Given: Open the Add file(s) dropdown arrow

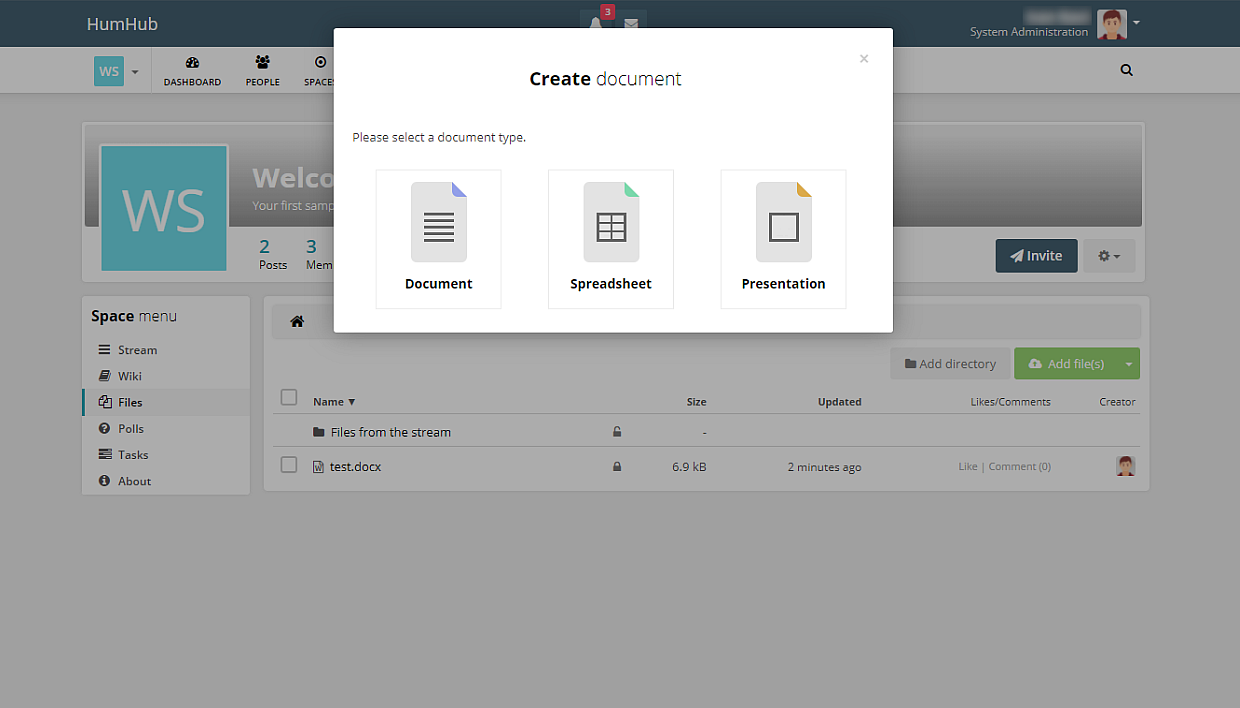Looking at the screenshot, I should tap(1130, 364).
